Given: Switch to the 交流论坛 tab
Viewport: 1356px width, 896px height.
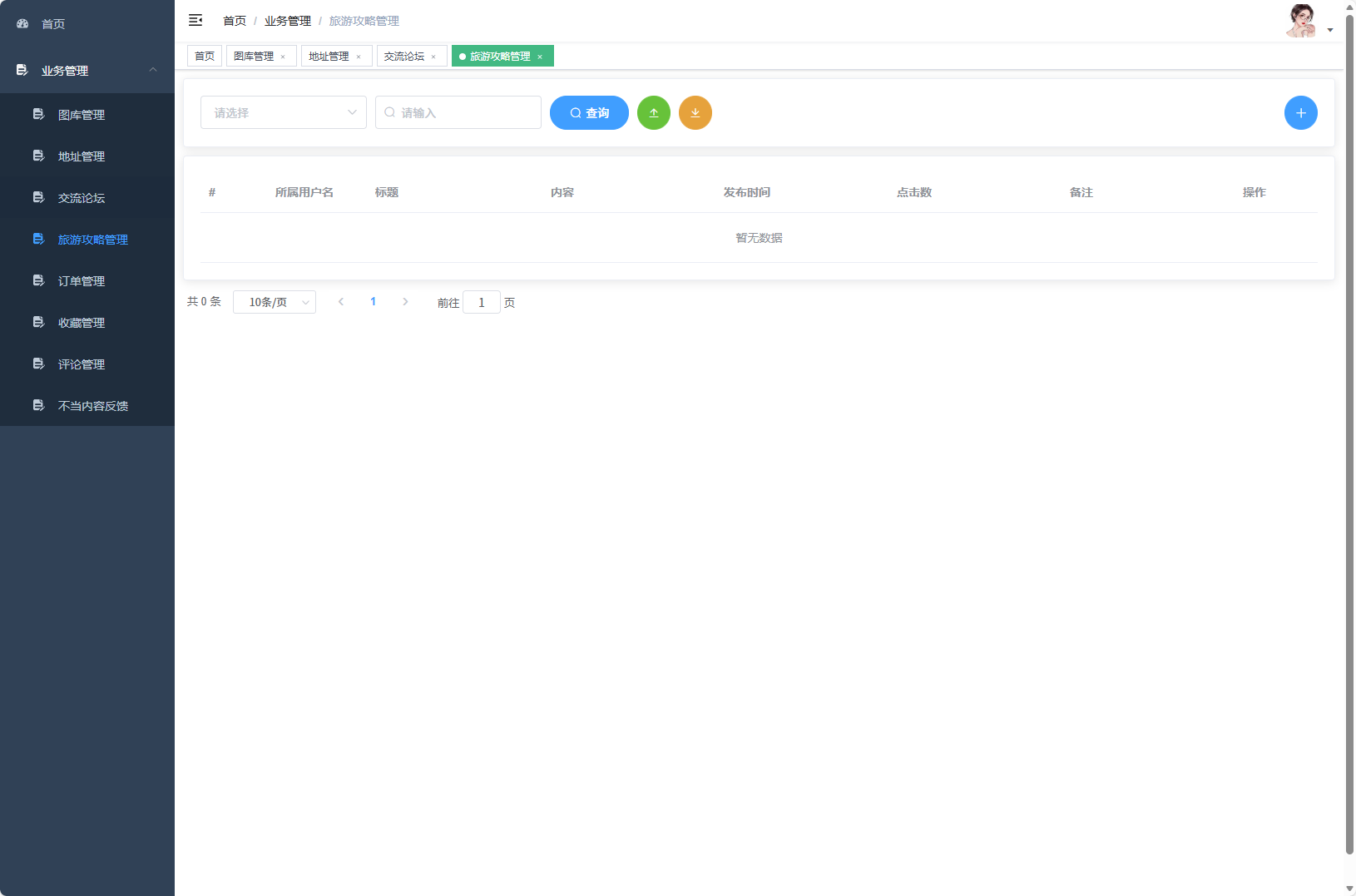Looking at the screenshot, I should [405, 56].
